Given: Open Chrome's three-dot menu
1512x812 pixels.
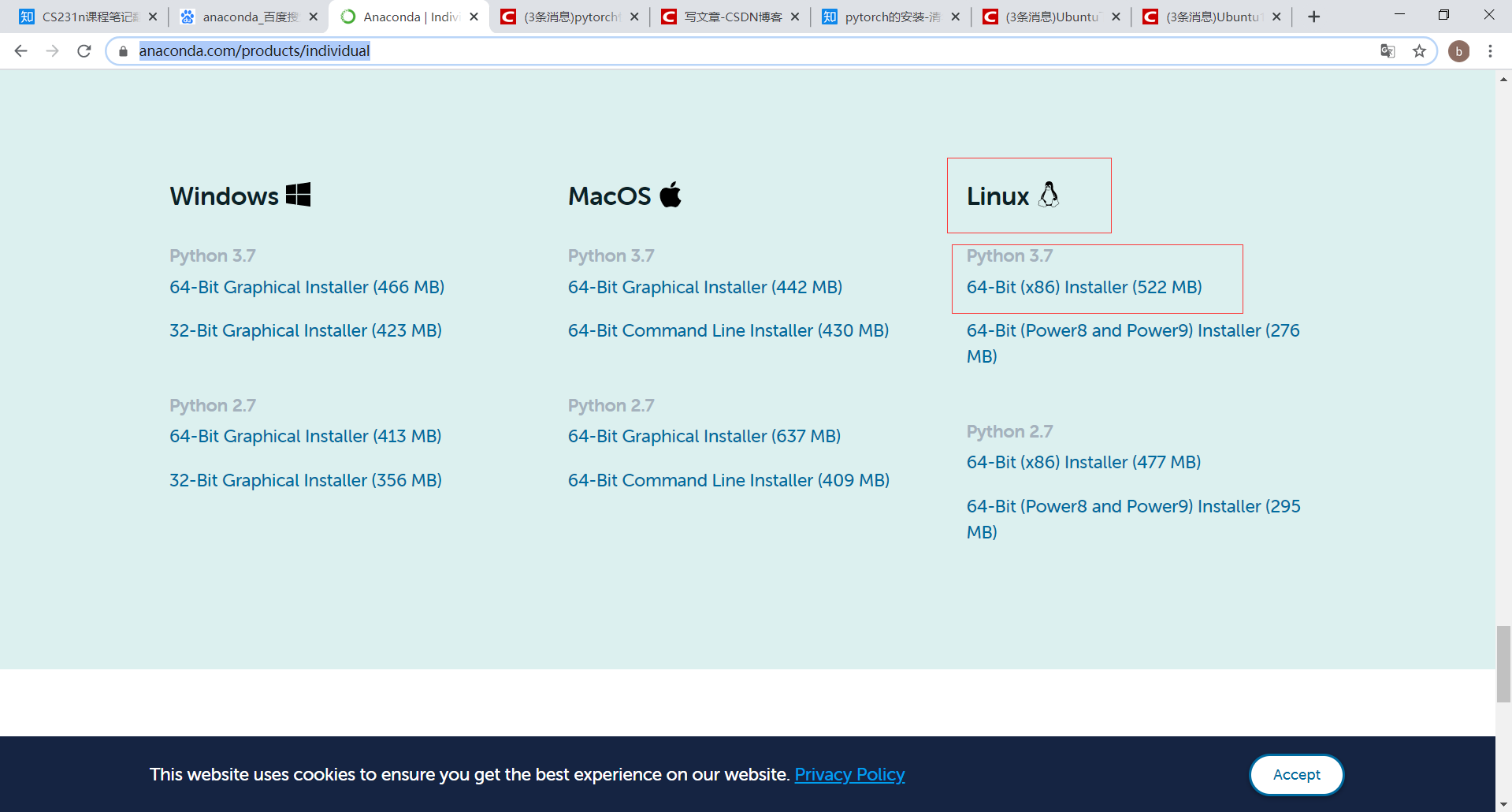Looking at the screenshot, I should 1491,50.
